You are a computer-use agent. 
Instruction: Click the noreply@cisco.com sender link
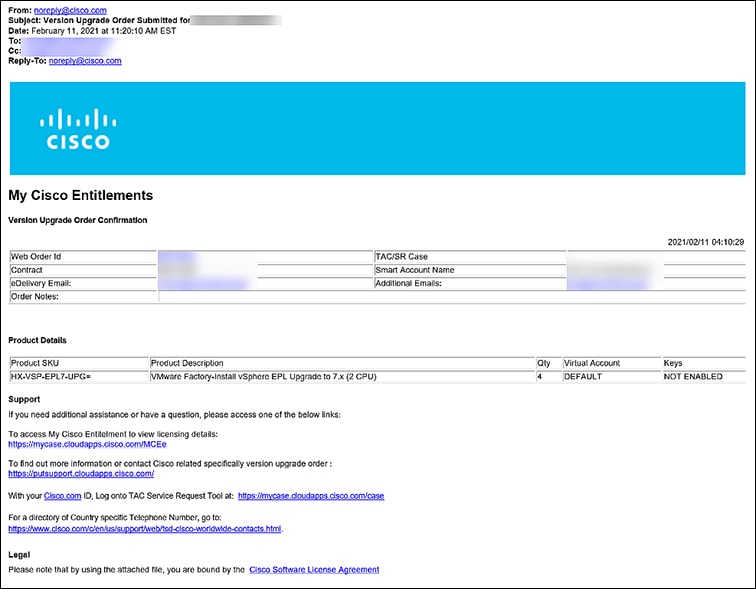click(x=70, y=10)
